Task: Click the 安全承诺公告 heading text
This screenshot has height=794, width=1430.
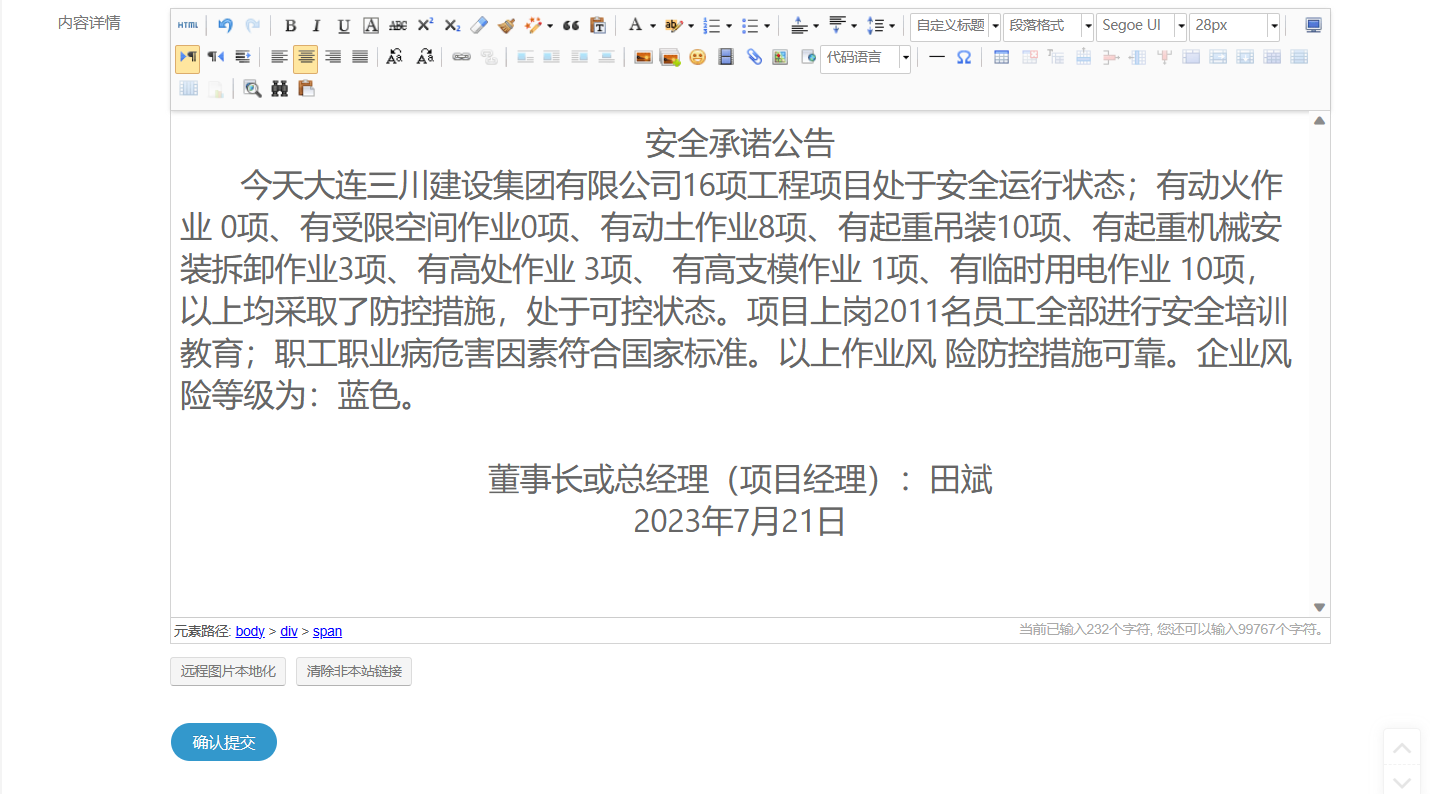Action: tap(740, 144)
